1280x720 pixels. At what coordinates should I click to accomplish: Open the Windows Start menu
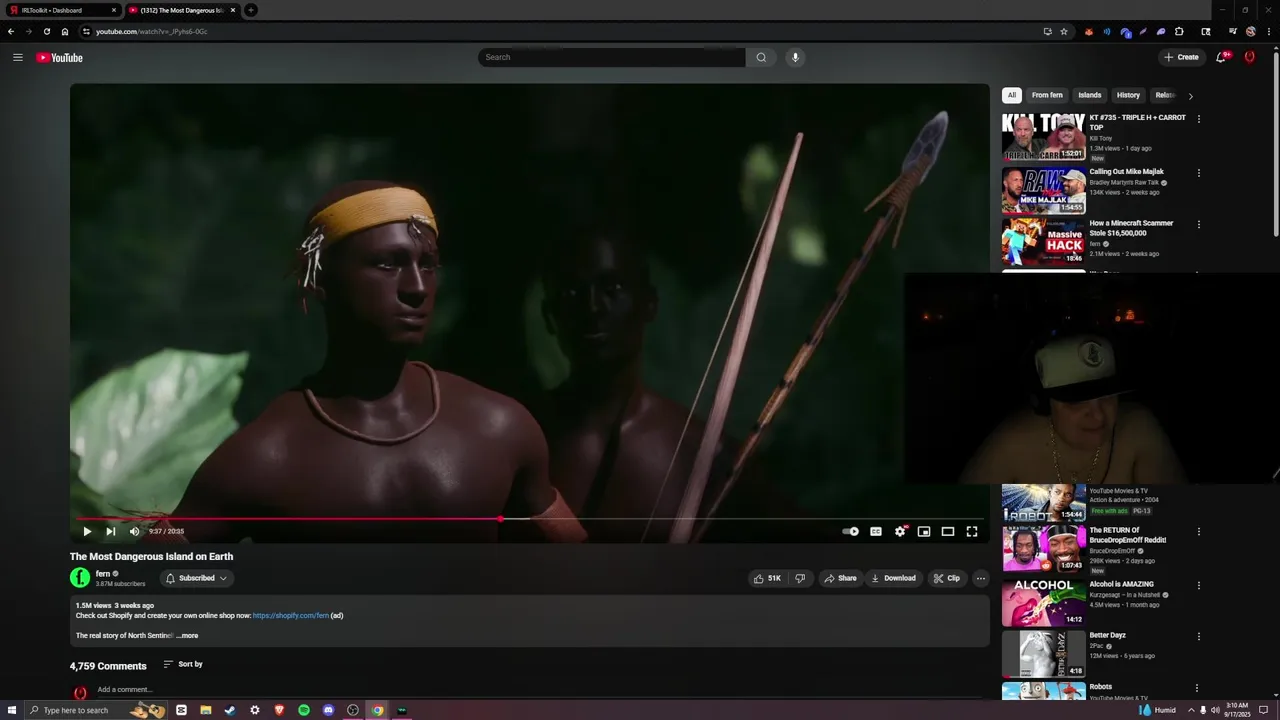pyautogui.click(x=10, y=710)
